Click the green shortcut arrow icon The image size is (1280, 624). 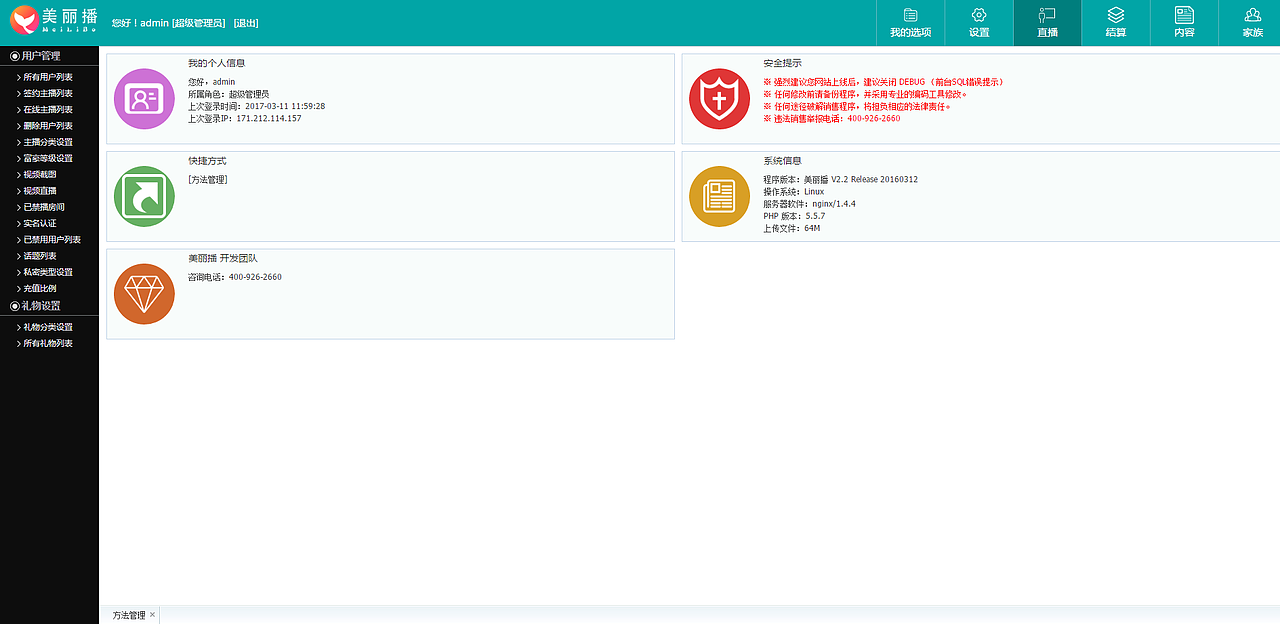tap(144, 196)
